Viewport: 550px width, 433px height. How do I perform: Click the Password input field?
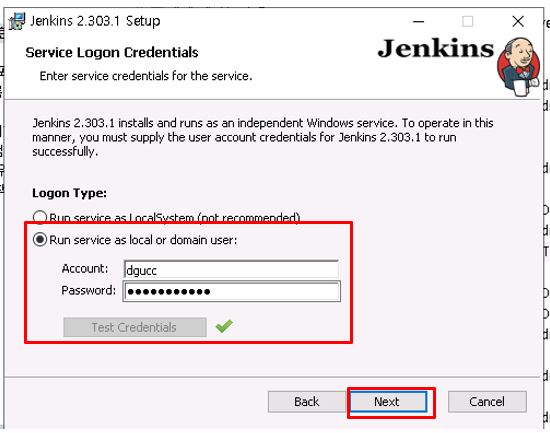(x=232, y=291)
